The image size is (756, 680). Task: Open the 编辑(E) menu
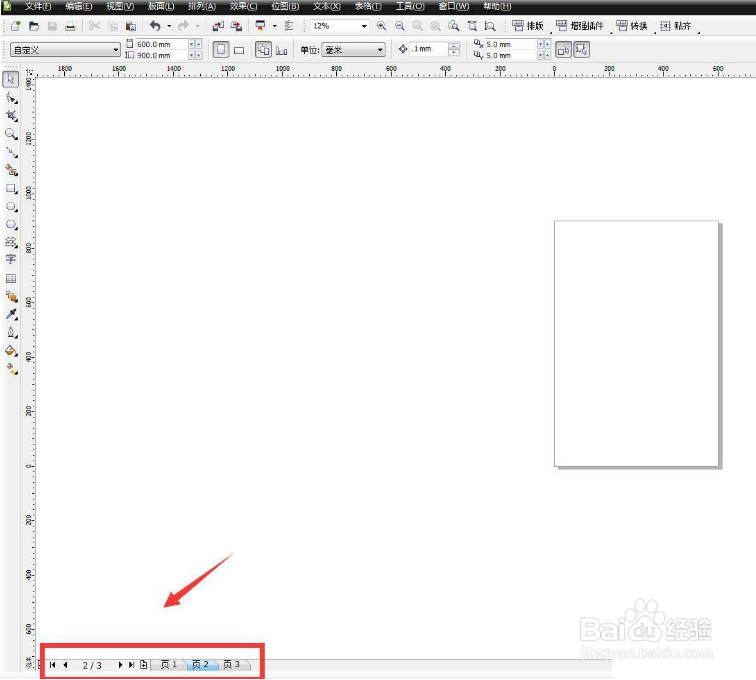pos(79,7)
